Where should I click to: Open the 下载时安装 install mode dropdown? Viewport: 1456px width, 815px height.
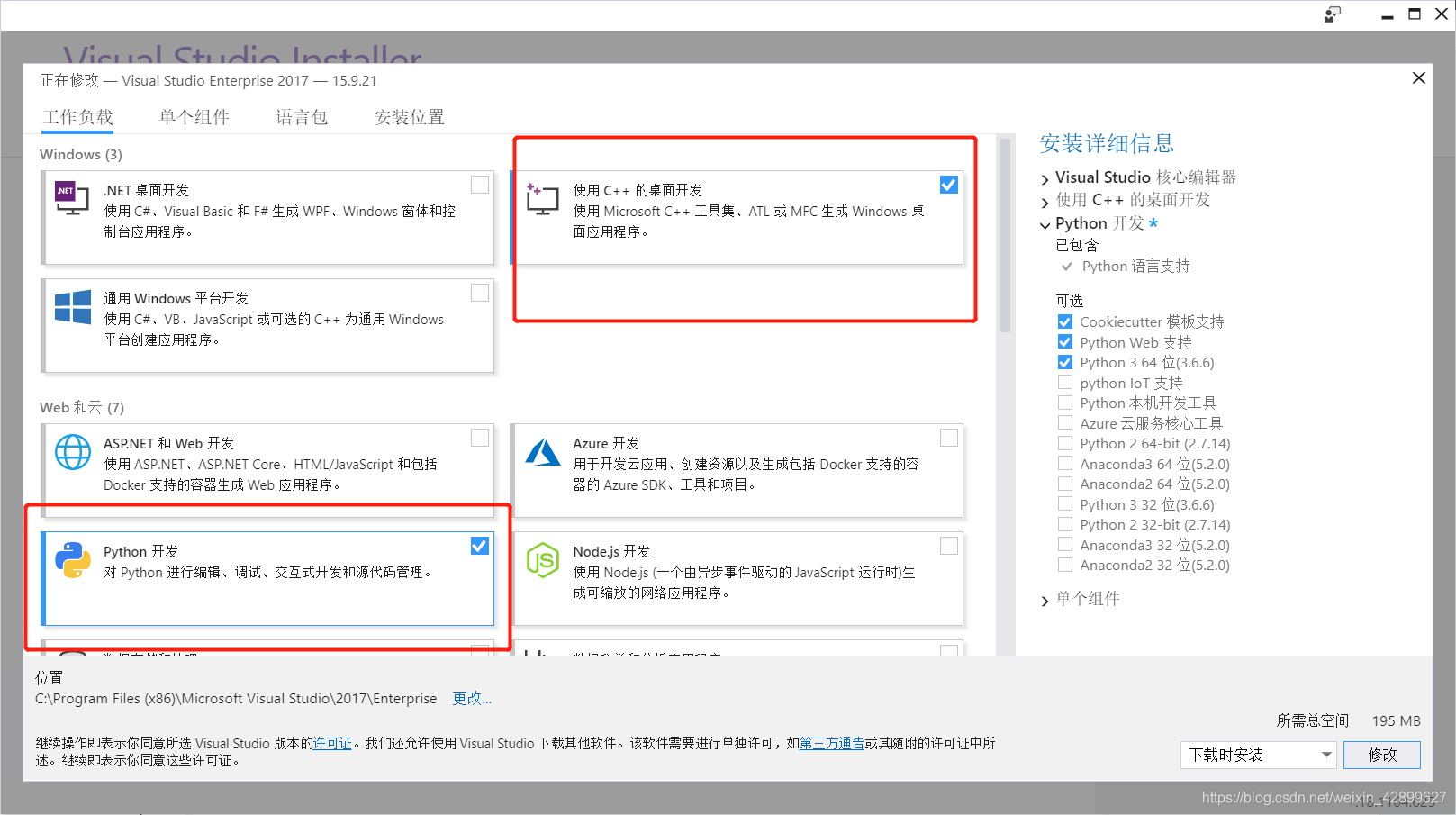point(1258,755)
